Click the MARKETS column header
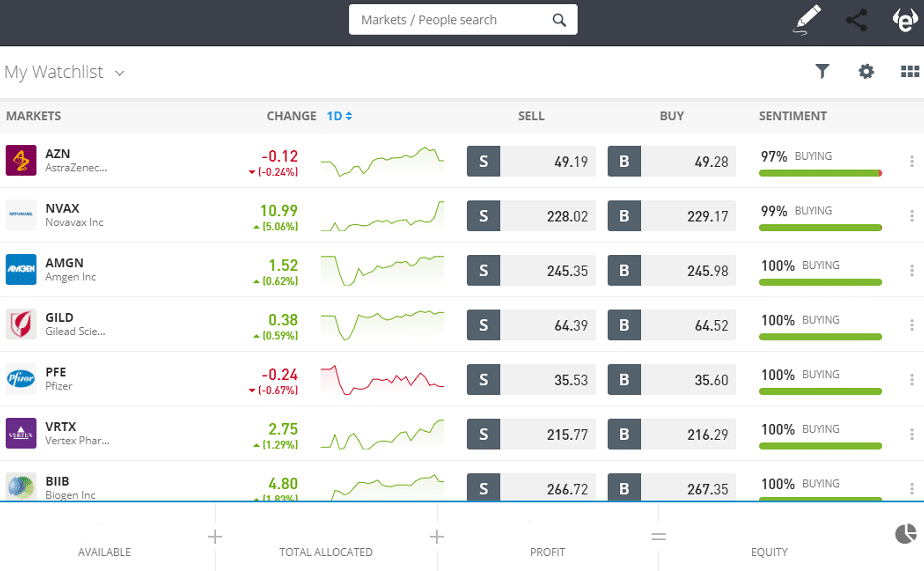924x571 pixels. click(x=34, y=116)
